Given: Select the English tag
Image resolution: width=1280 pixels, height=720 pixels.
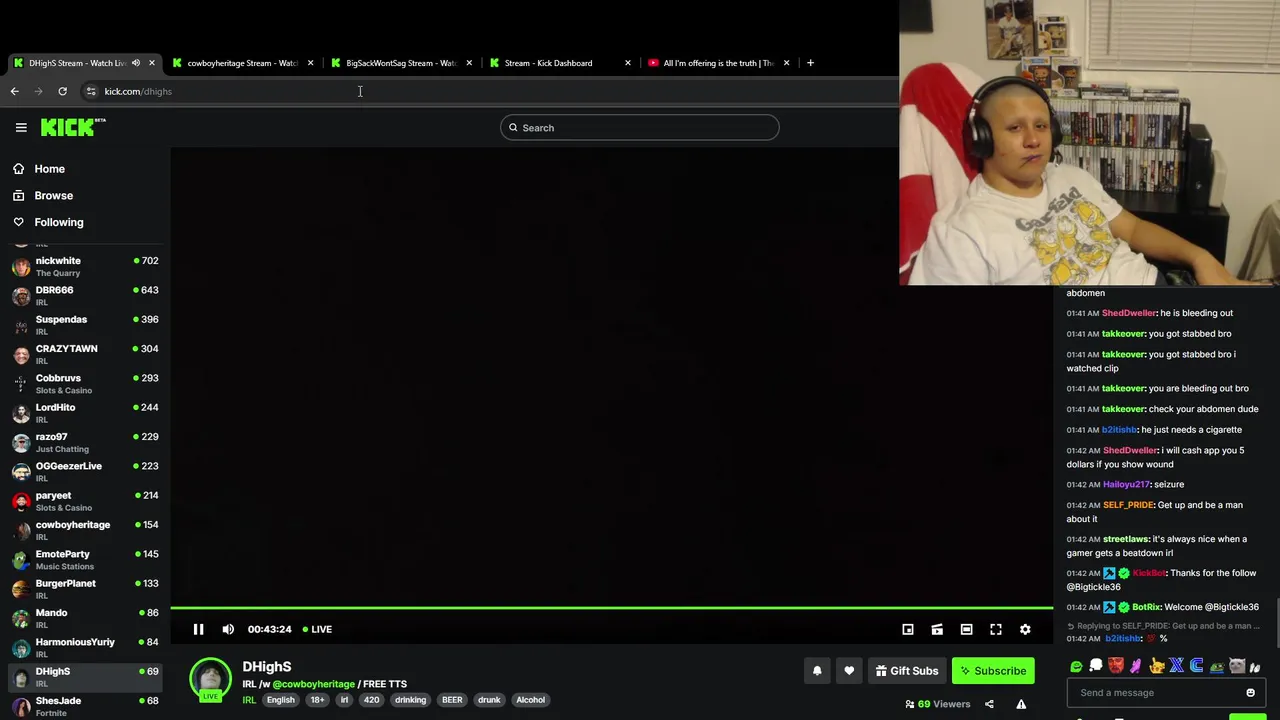Looking at the screenshot, I should (281, 700).
